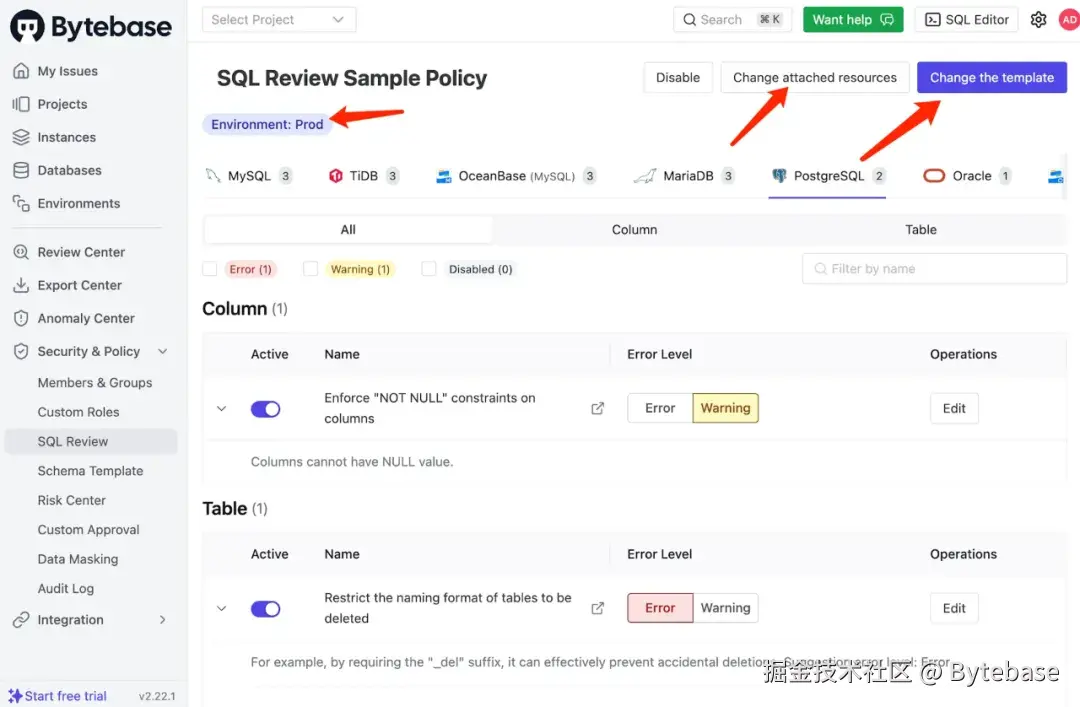Expand the Integration menu chevron
This screenshot has width=1080, height=707.
click(163, 619)
